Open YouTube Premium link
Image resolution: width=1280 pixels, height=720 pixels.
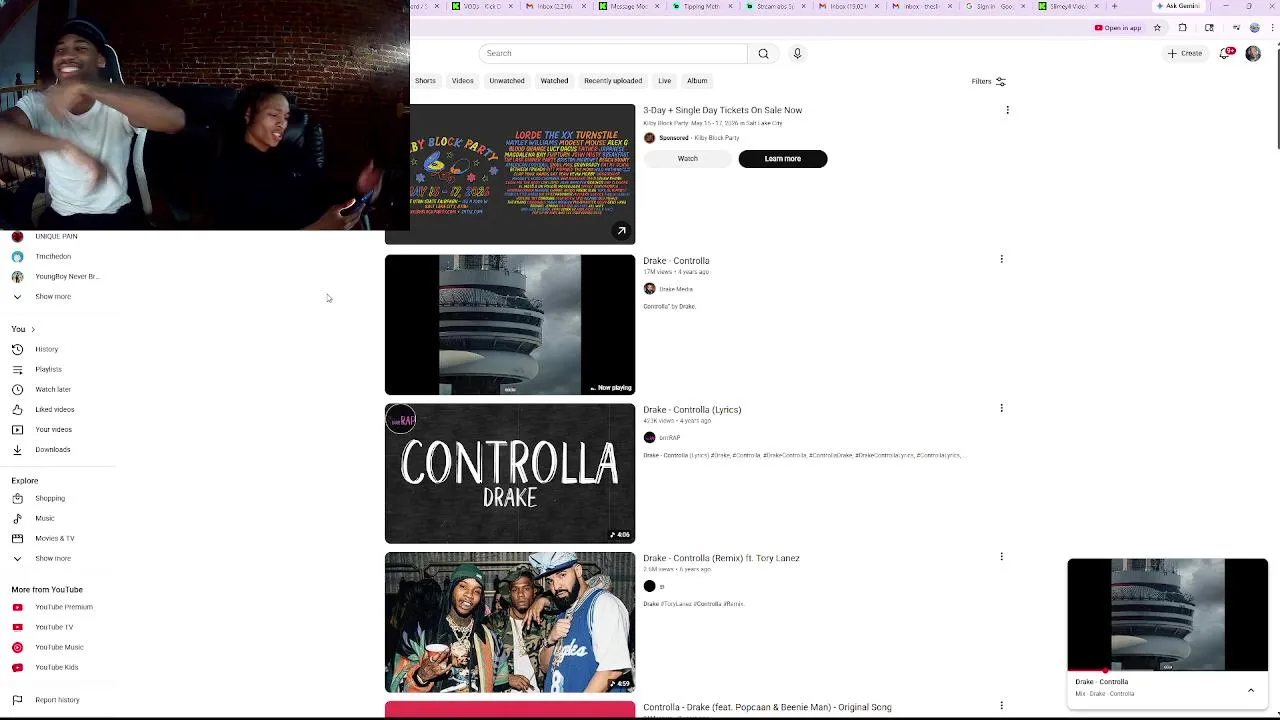pos(63,607)
